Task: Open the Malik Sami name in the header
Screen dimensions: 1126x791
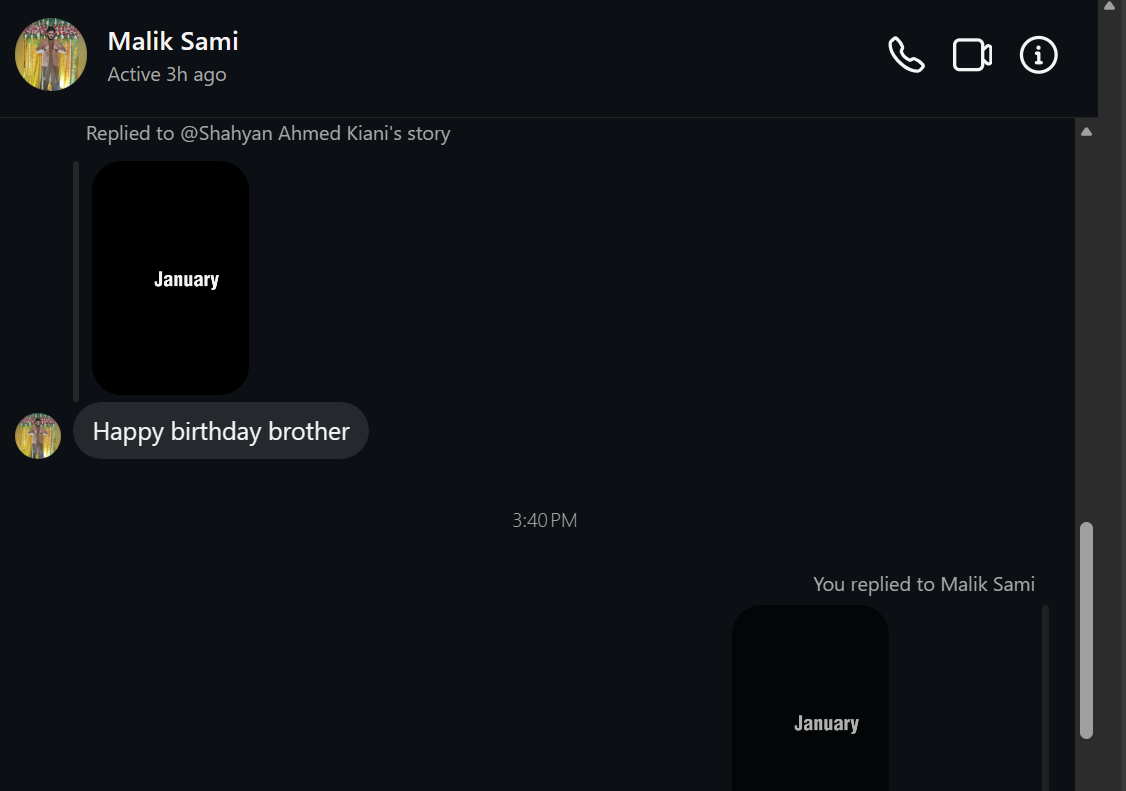Action: (173, 41)
